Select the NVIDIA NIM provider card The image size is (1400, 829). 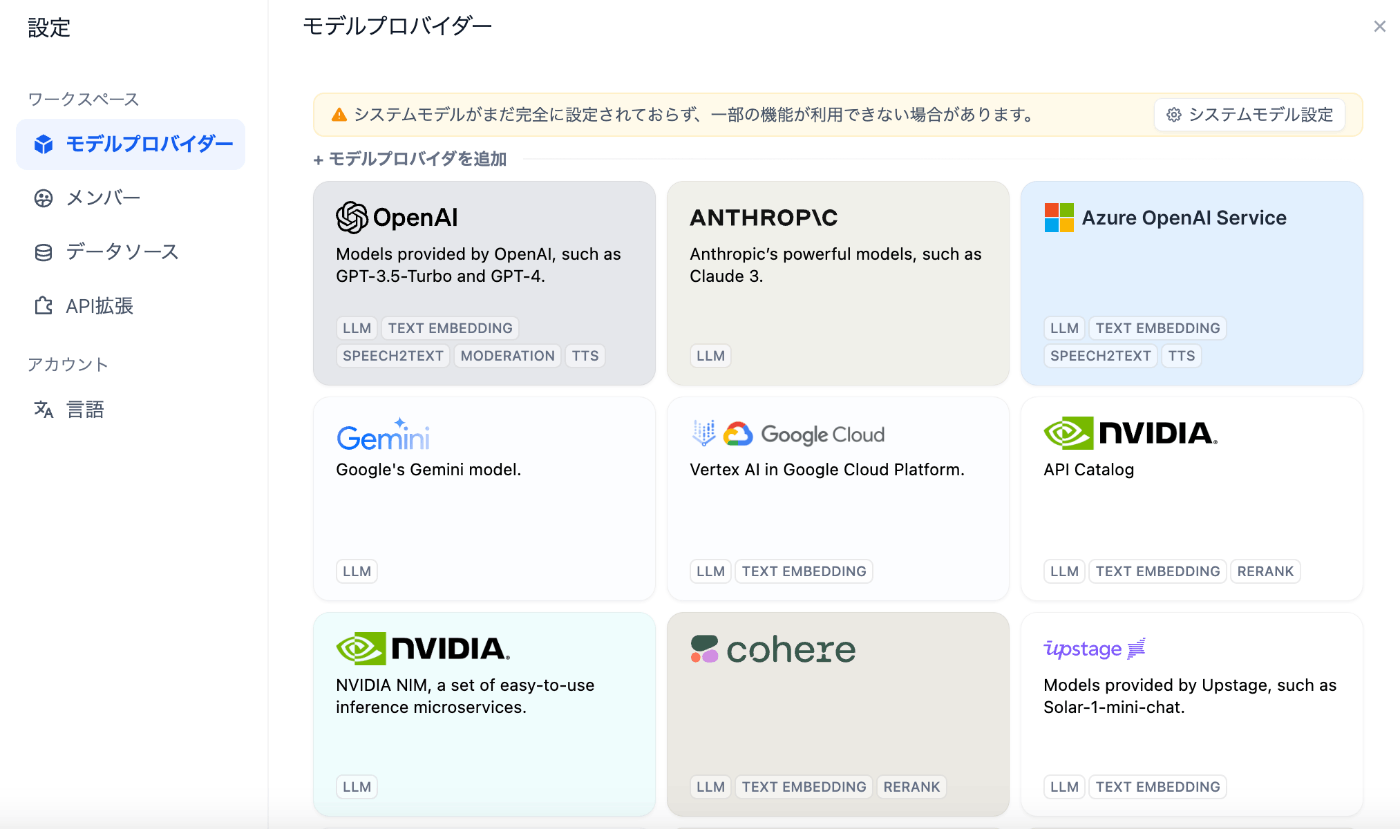pyautogui.click(x=484, y=715)
